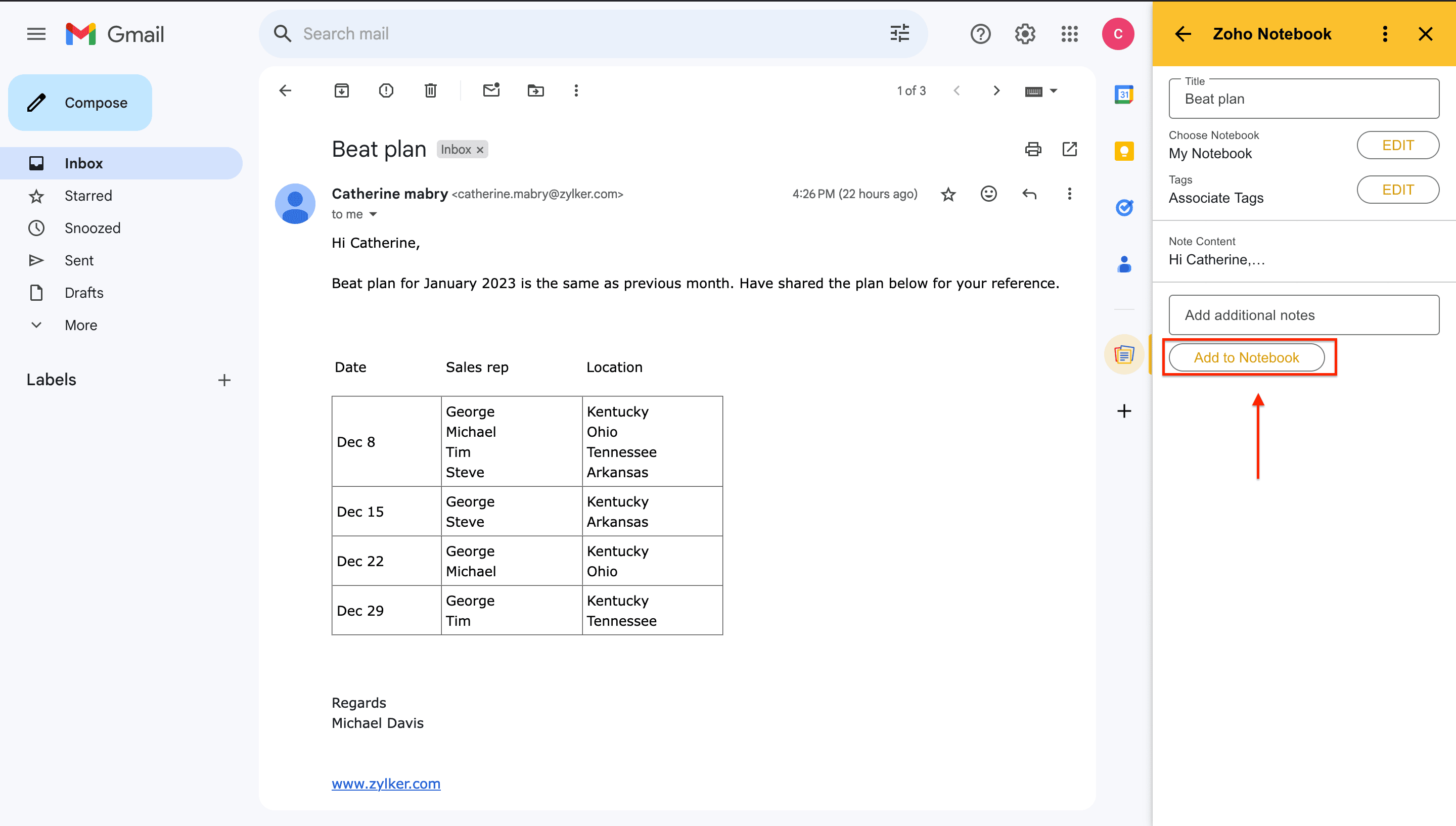Remove the Inbox label from email
Screen dimensions: 1456x826
[x=480, y=150]
